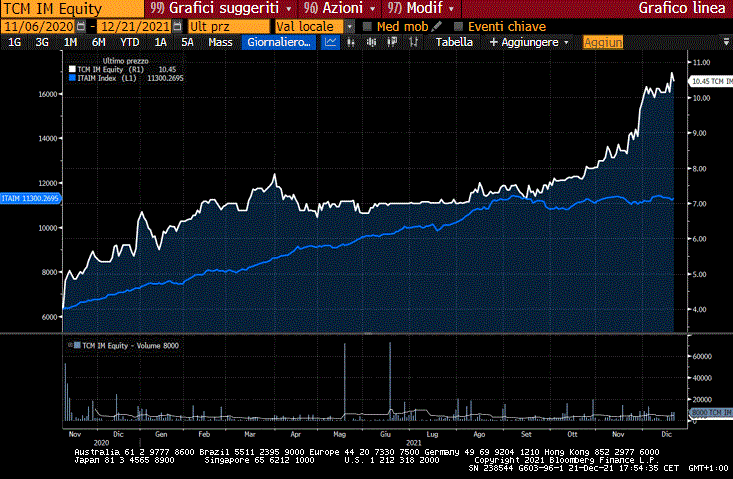This screenshot has width=733, height=479.
Task: Select the 6M time range
Action: click(98, 43)
